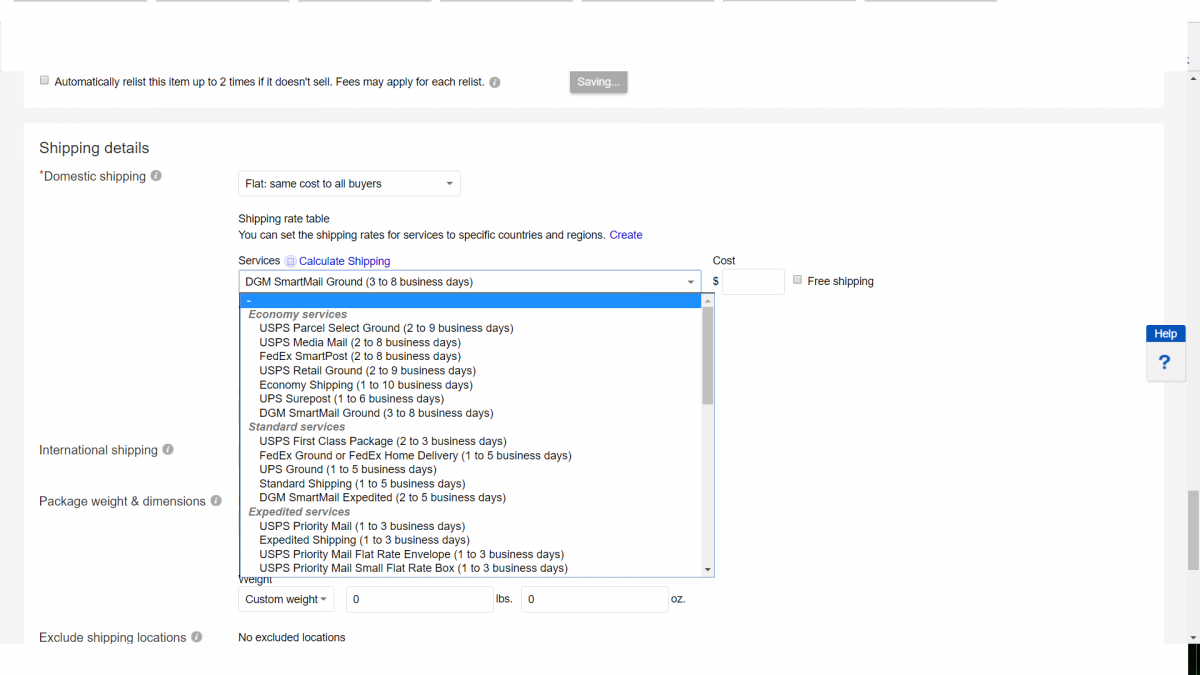Click the info icon beside International shipping
This screenshot has height=675, width=1200.
[x=168, y=450]
